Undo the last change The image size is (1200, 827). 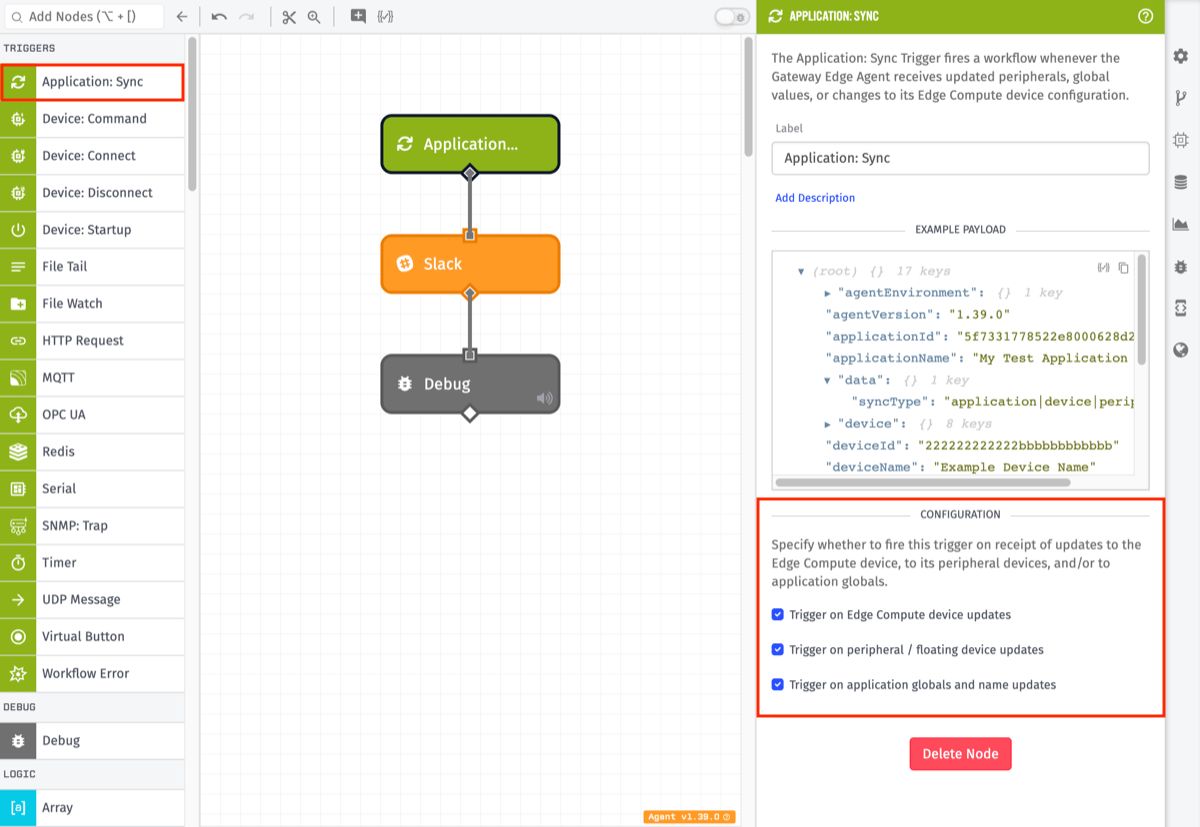219,17
